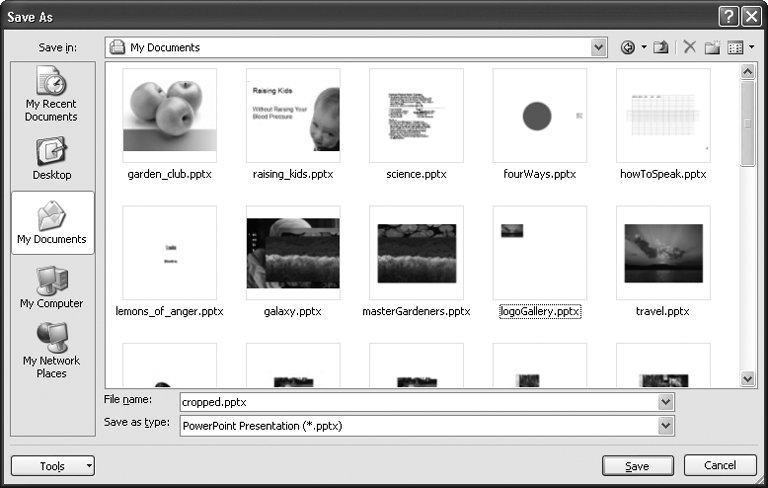Expand the Save in folder dropdown

(598, 47)
